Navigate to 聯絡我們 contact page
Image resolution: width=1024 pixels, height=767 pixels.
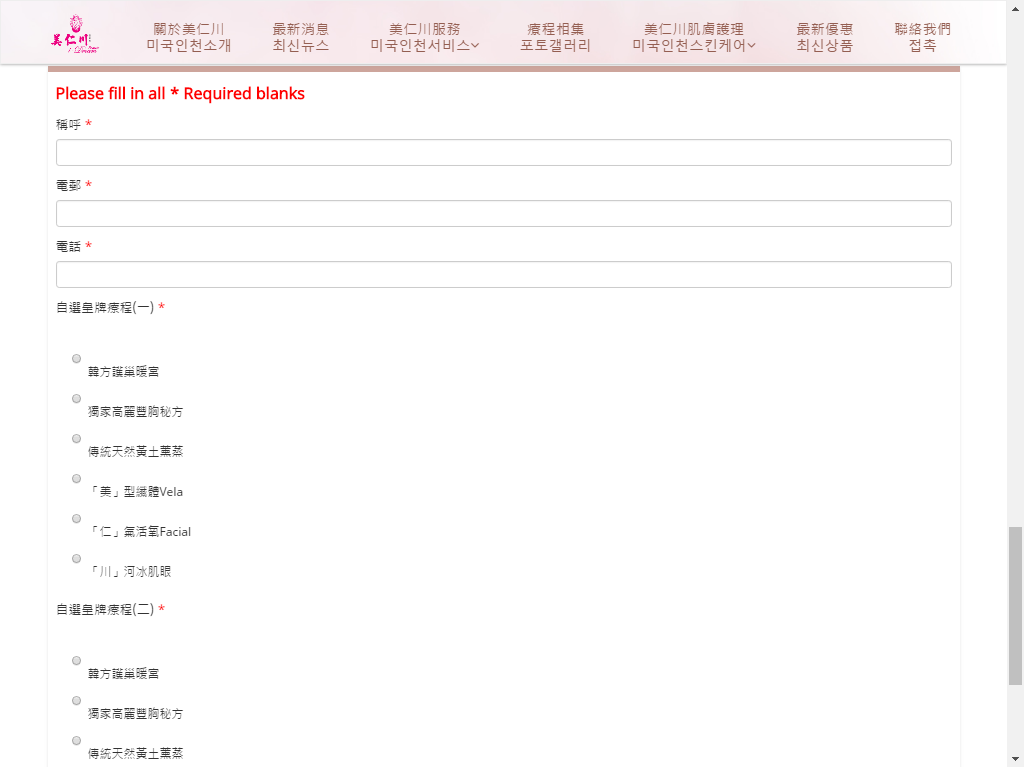922,37
